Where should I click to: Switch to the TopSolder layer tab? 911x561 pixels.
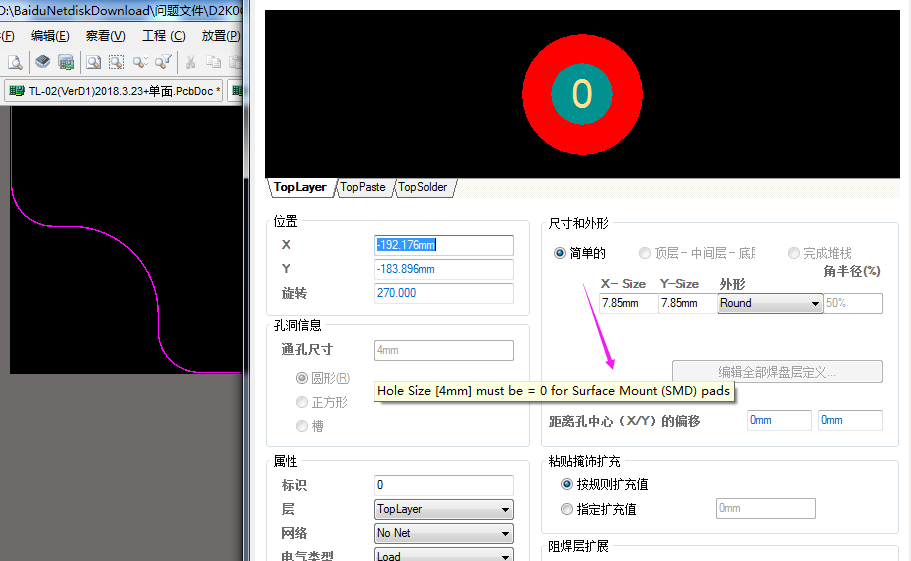click(423, 187)
